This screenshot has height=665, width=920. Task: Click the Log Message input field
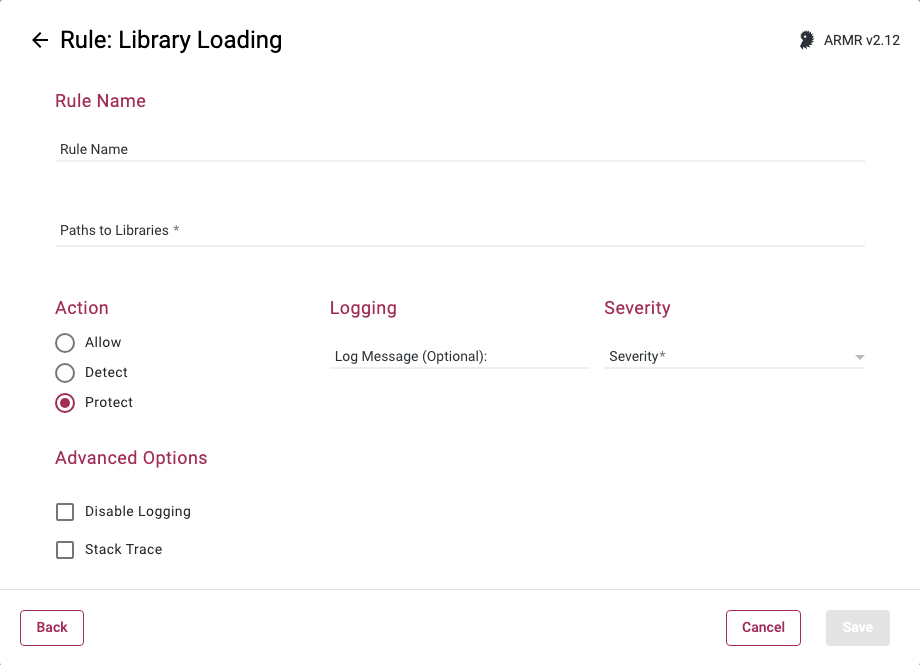(459, 356)
